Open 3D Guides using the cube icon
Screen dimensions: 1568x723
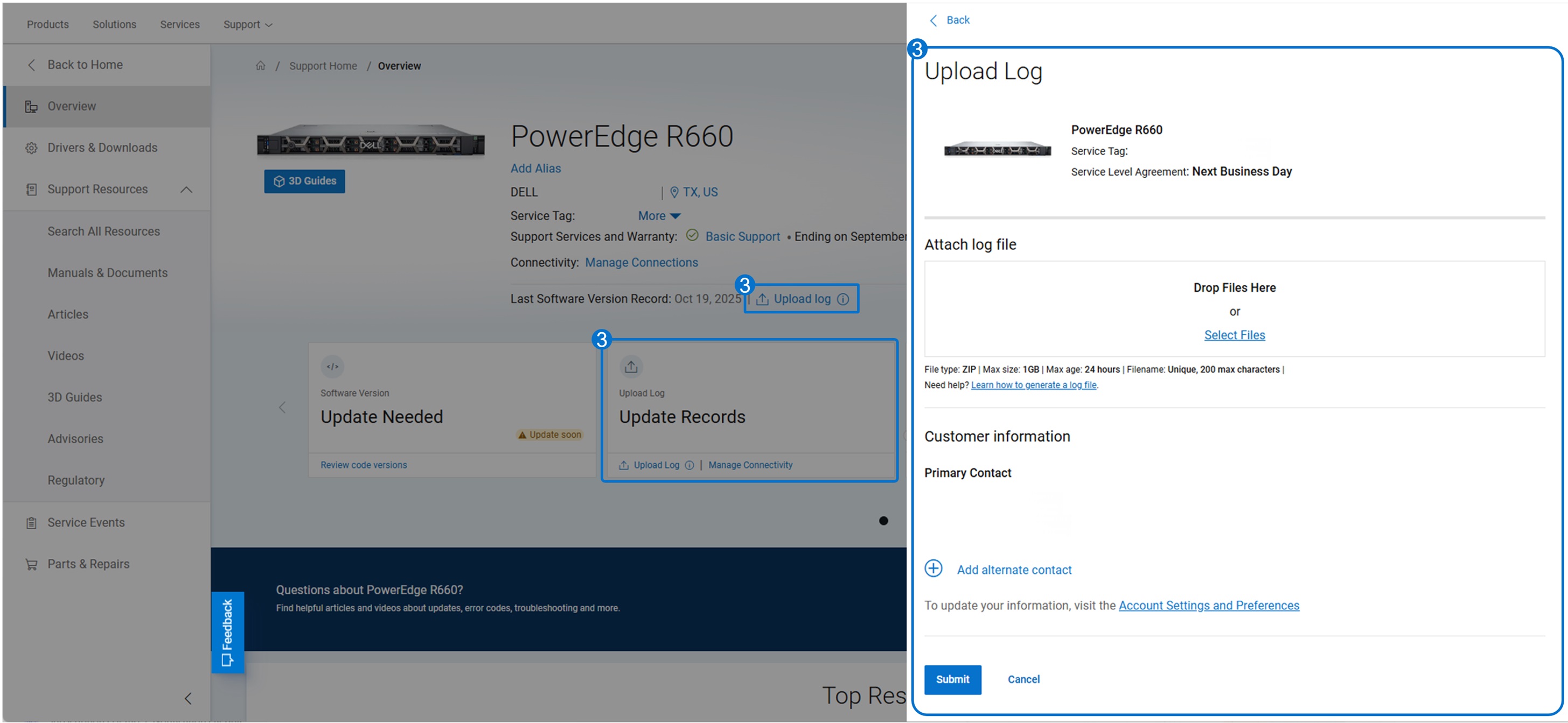coord(279,181)
